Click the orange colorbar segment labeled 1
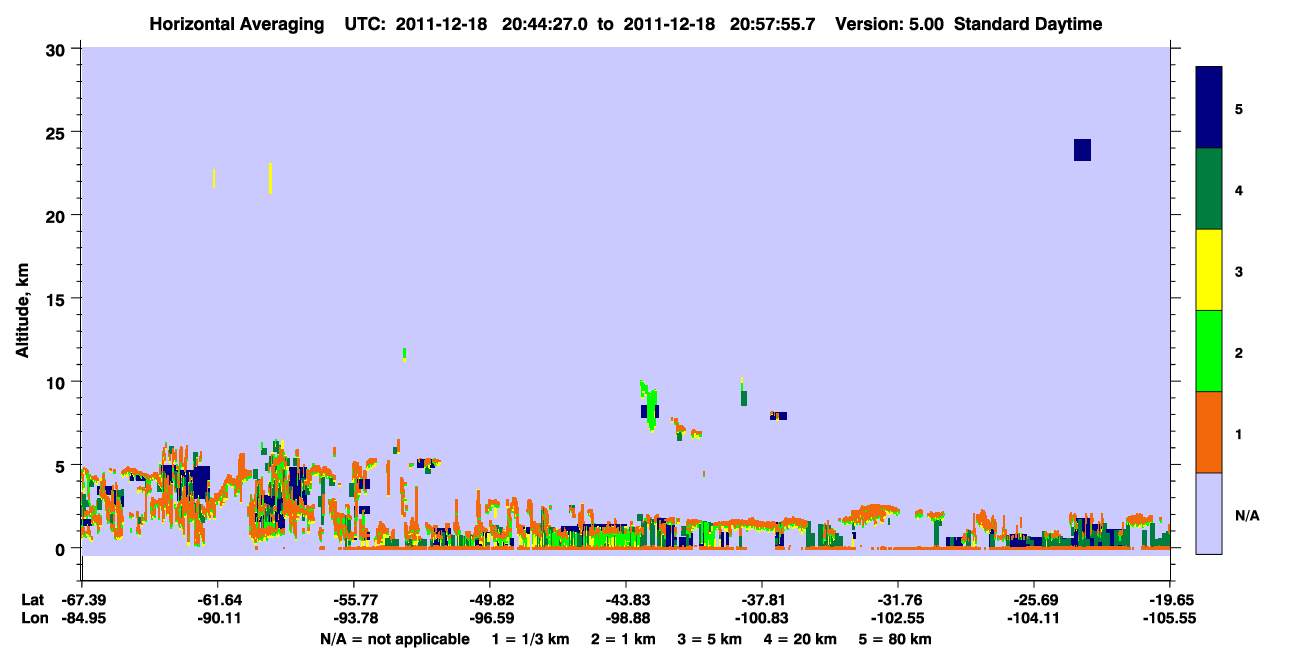Screen dimensions: 1300x667 pos(1209,432)
